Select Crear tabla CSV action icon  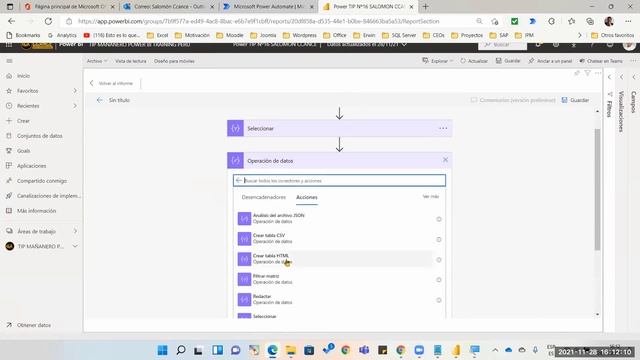point(244,238)
